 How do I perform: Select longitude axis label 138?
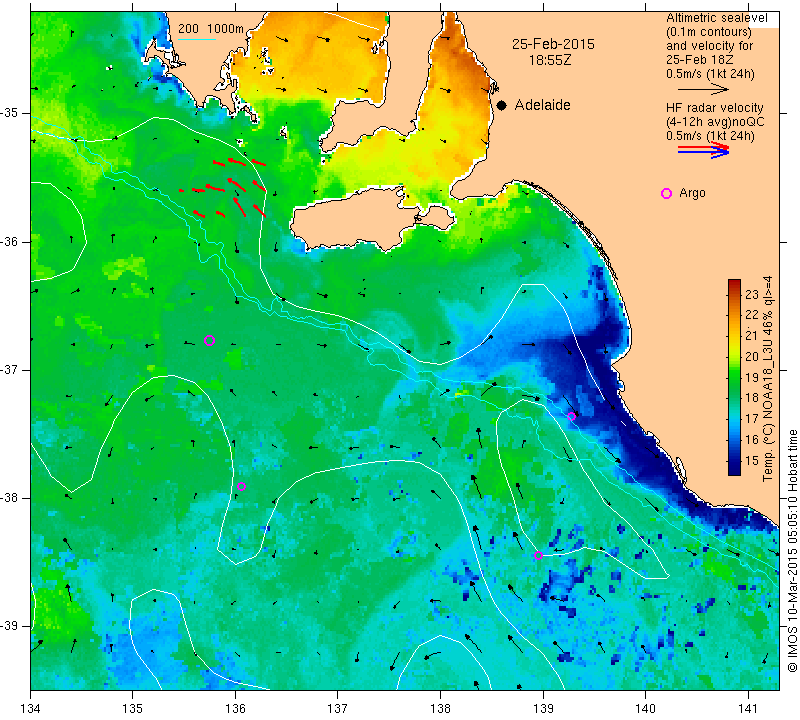coord(440,709)
